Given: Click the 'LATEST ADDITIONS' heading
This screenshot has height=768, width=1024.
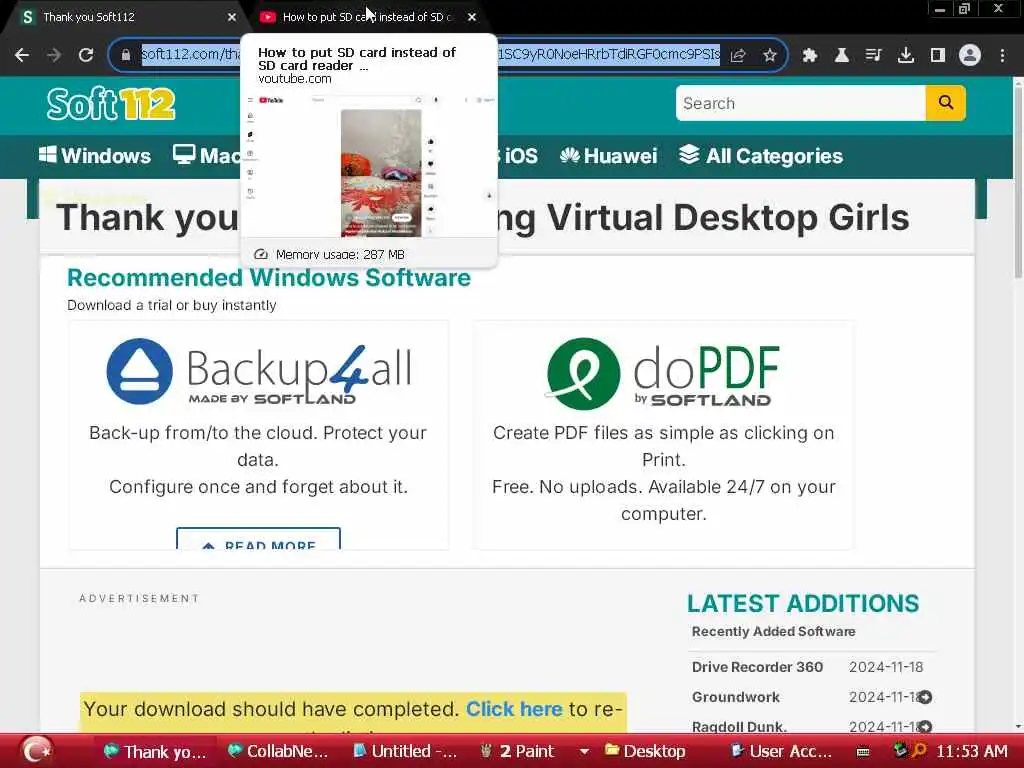Looking at the screenshot, I should (x=803, y=603).
